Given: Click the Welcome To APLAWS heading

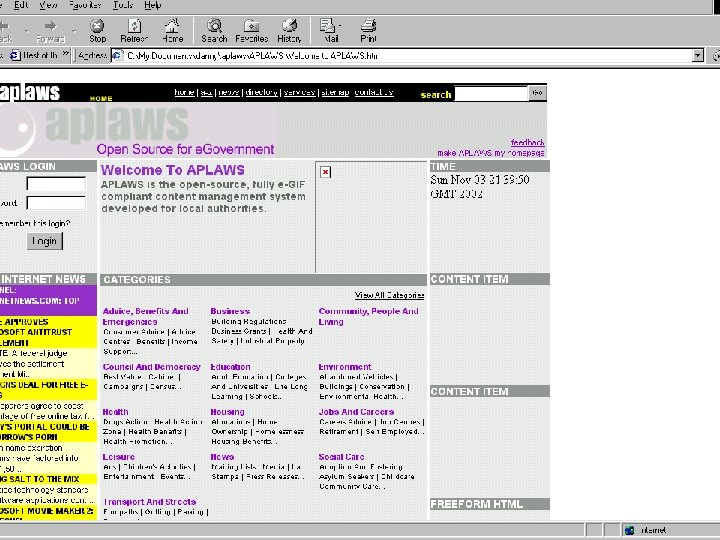Looking at the screenshot, I should pyautogui.click(x=173, y=170).
